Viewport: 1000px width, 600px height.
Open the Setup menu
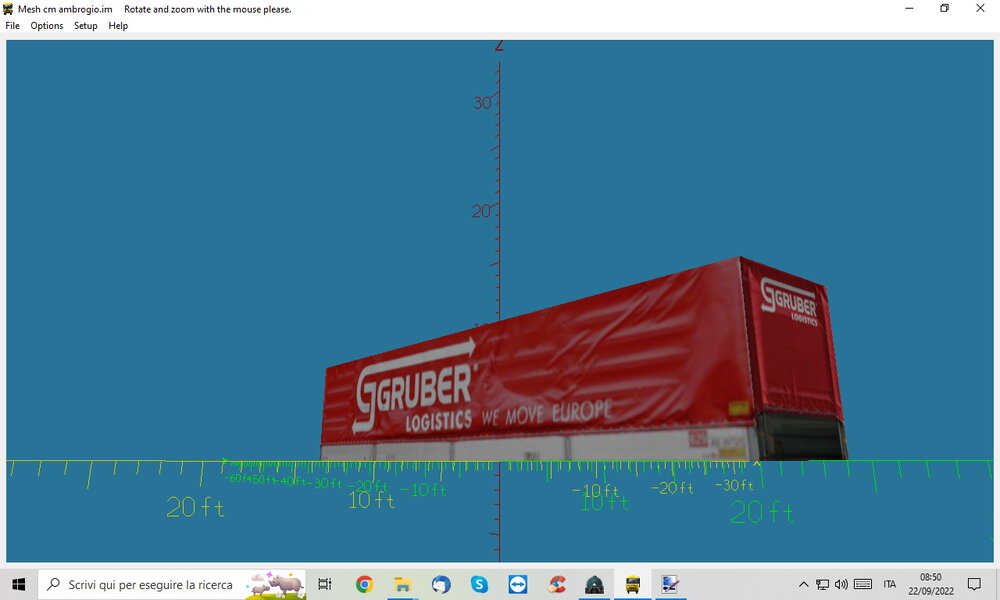click(85, 26)
